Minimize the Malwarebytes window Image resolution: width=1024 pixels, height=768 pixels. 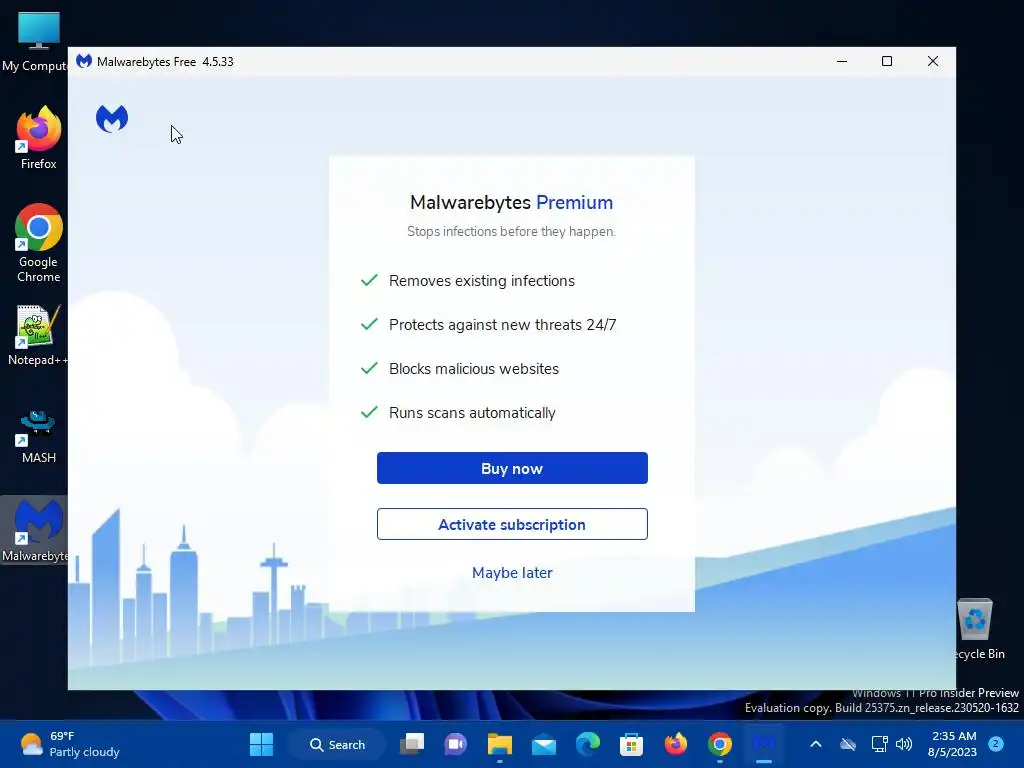[842, 61]
